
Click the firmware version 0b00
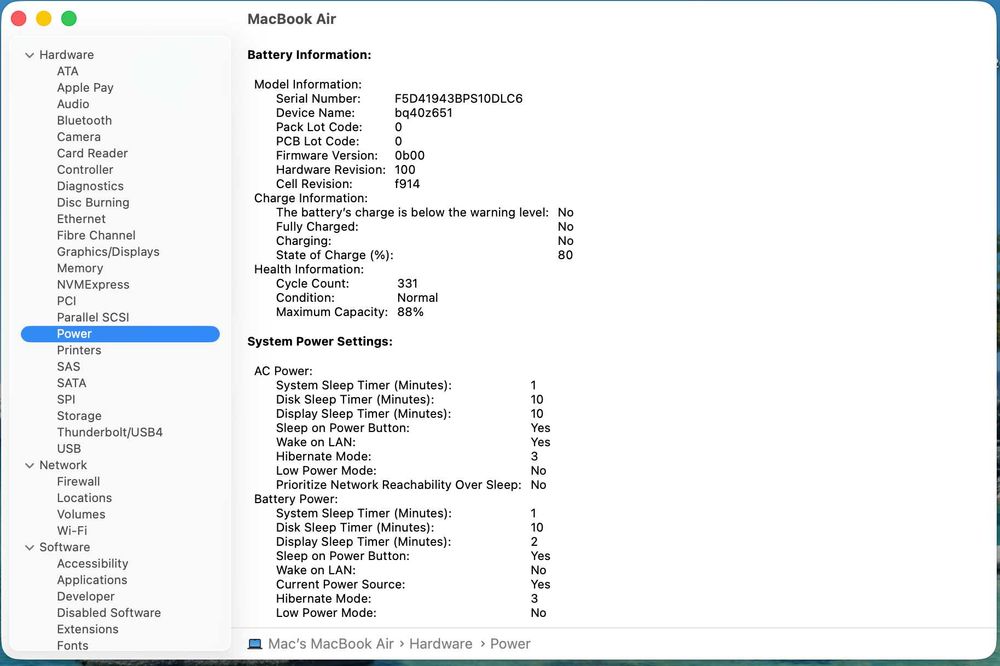coord(409,156)
